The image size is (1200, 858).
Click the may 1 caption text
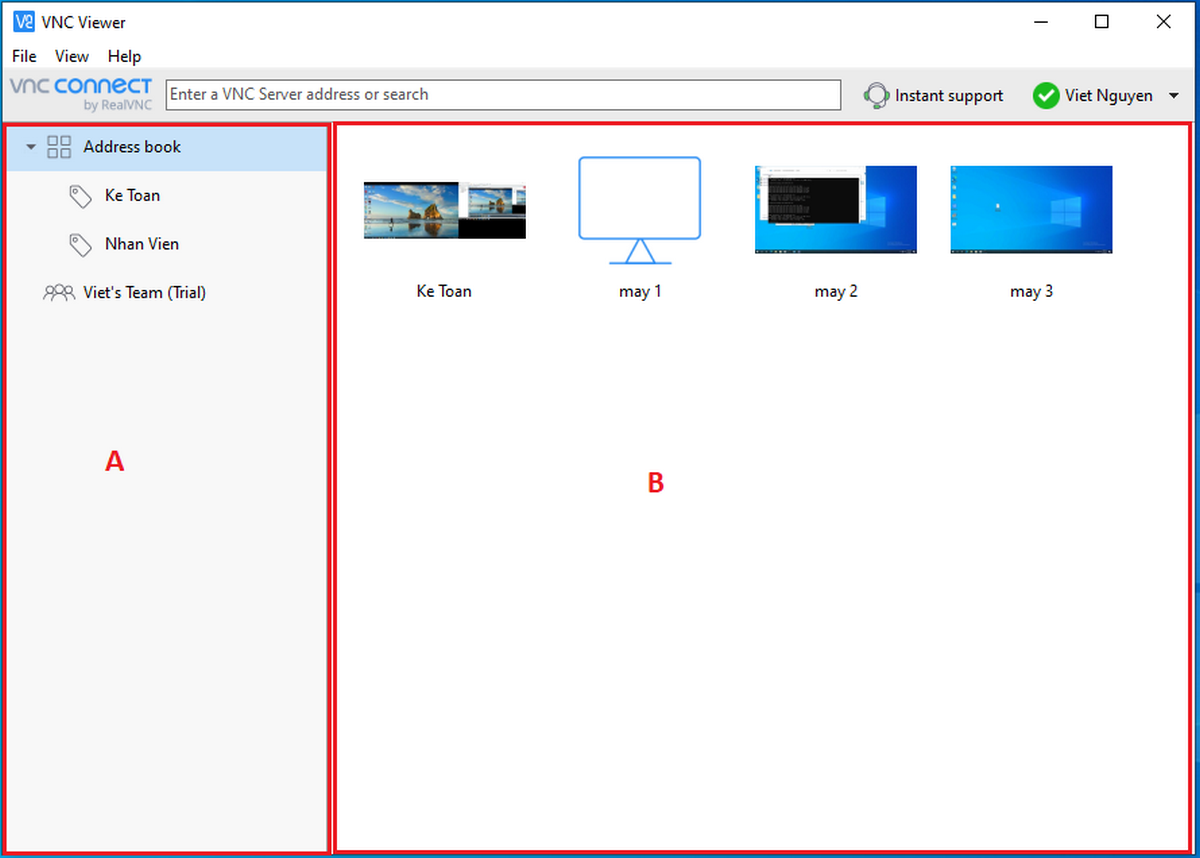coord(640,292)
